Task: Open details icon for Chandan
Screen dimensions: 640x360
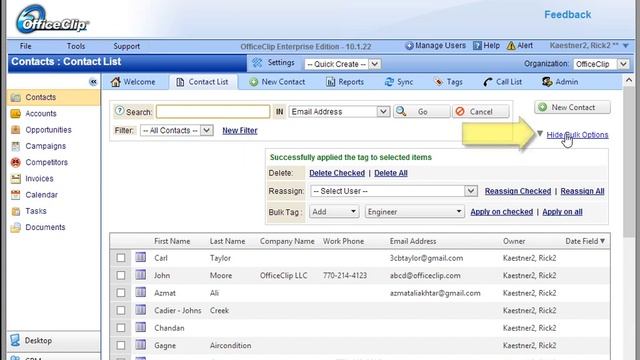Action: pyautogui.click(x=141, y=327)
